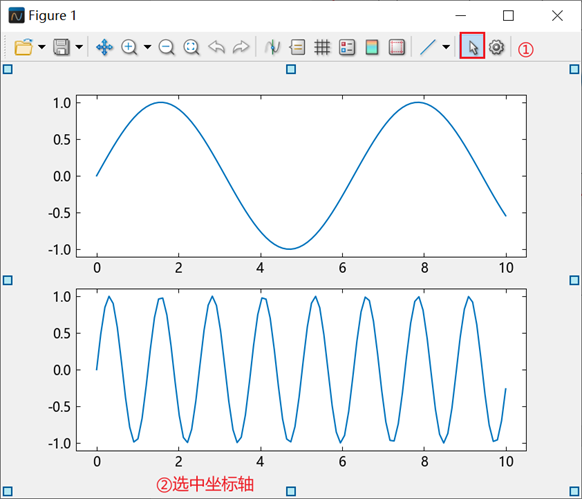Click upper plot y-axis label 0.5
This screenshot has height=499, width=582.
[x=62, y=140]
